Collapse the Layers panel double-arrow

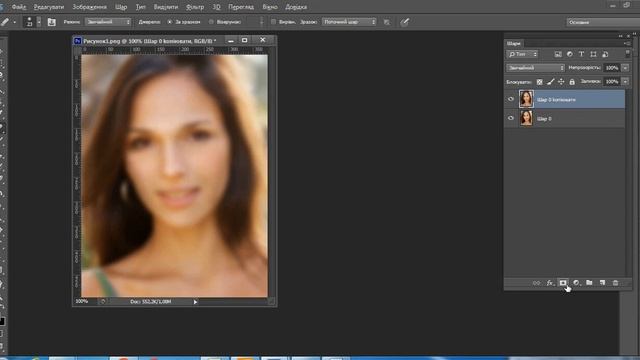click(x=621, y=36)
